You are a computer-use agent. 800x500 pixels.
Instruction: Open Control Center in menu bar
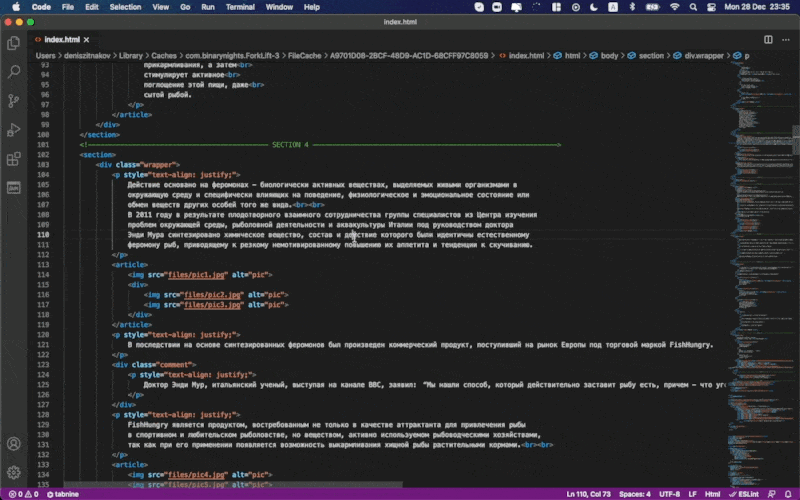[x=711, y=7]
